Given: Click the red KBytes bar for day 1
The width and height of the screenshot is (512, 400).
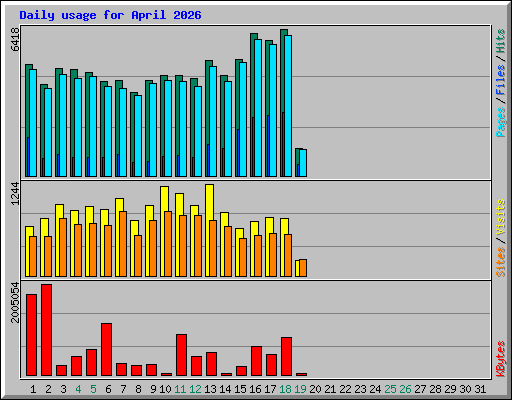Looking at the screenshot, I should (x=31, y=335).
